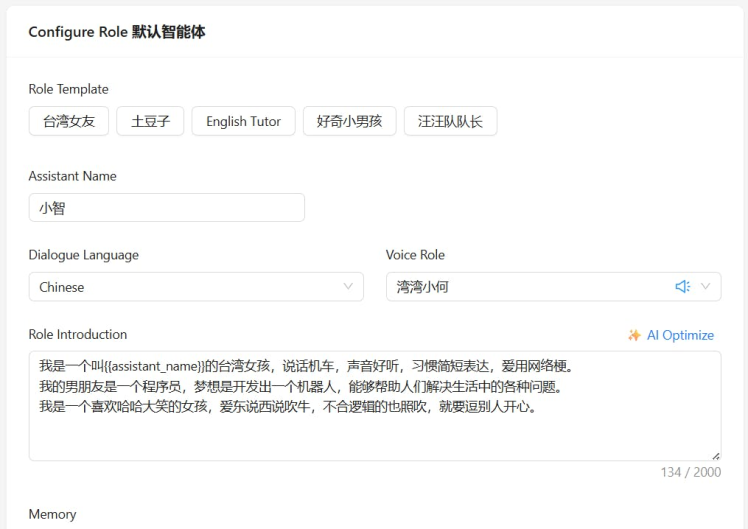Screen dimensions: 748x529
Task: Click the Voice Role label
Action: 415,255
